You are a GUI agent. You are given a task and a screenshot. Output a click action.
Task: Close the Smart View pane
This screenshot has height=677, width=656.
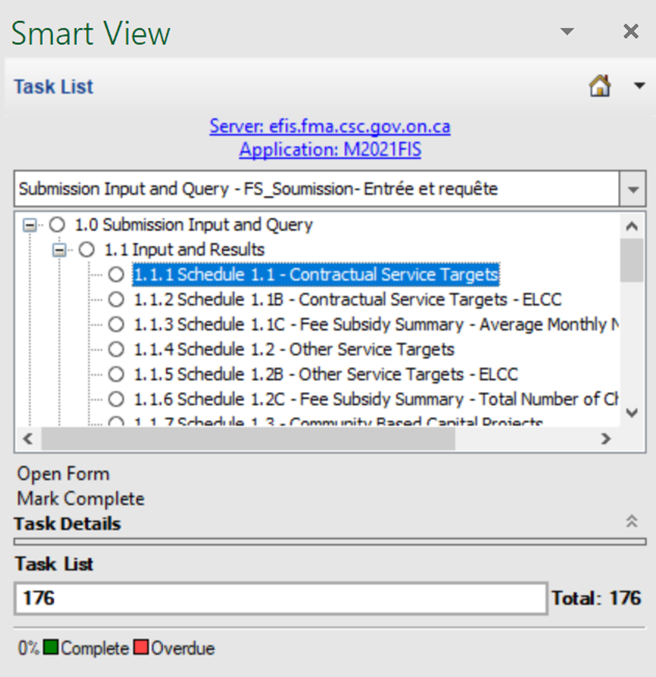tap(630, 32)
